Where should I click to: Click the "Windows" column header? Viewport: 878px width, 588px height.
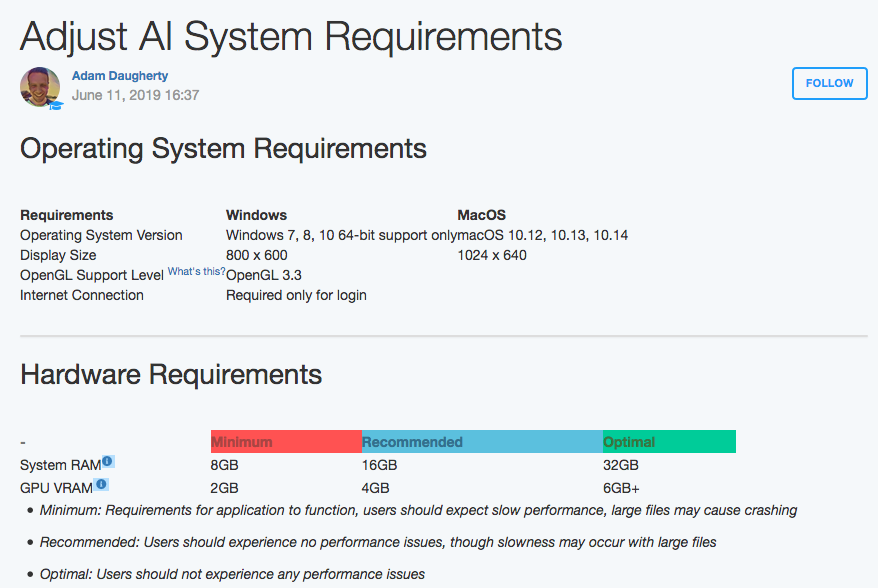point(256,215)
